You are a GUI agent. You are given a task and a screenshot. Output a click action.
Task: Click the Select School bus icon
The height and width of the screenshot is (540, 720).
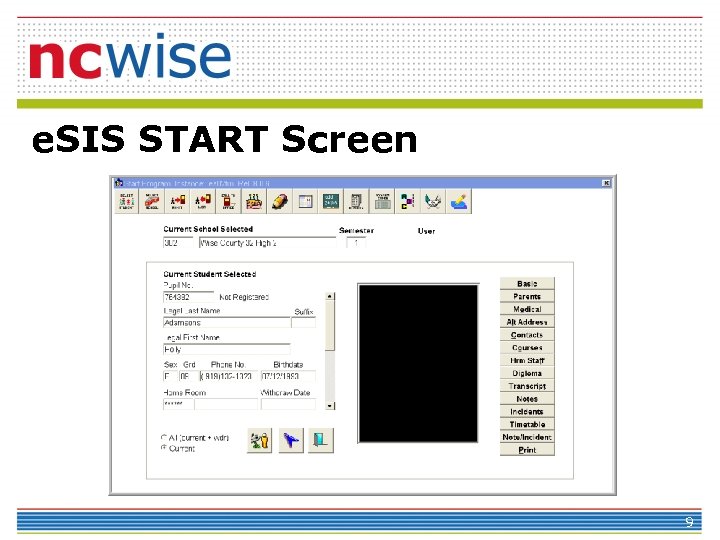pyautogui.click(x=152, y=202)
